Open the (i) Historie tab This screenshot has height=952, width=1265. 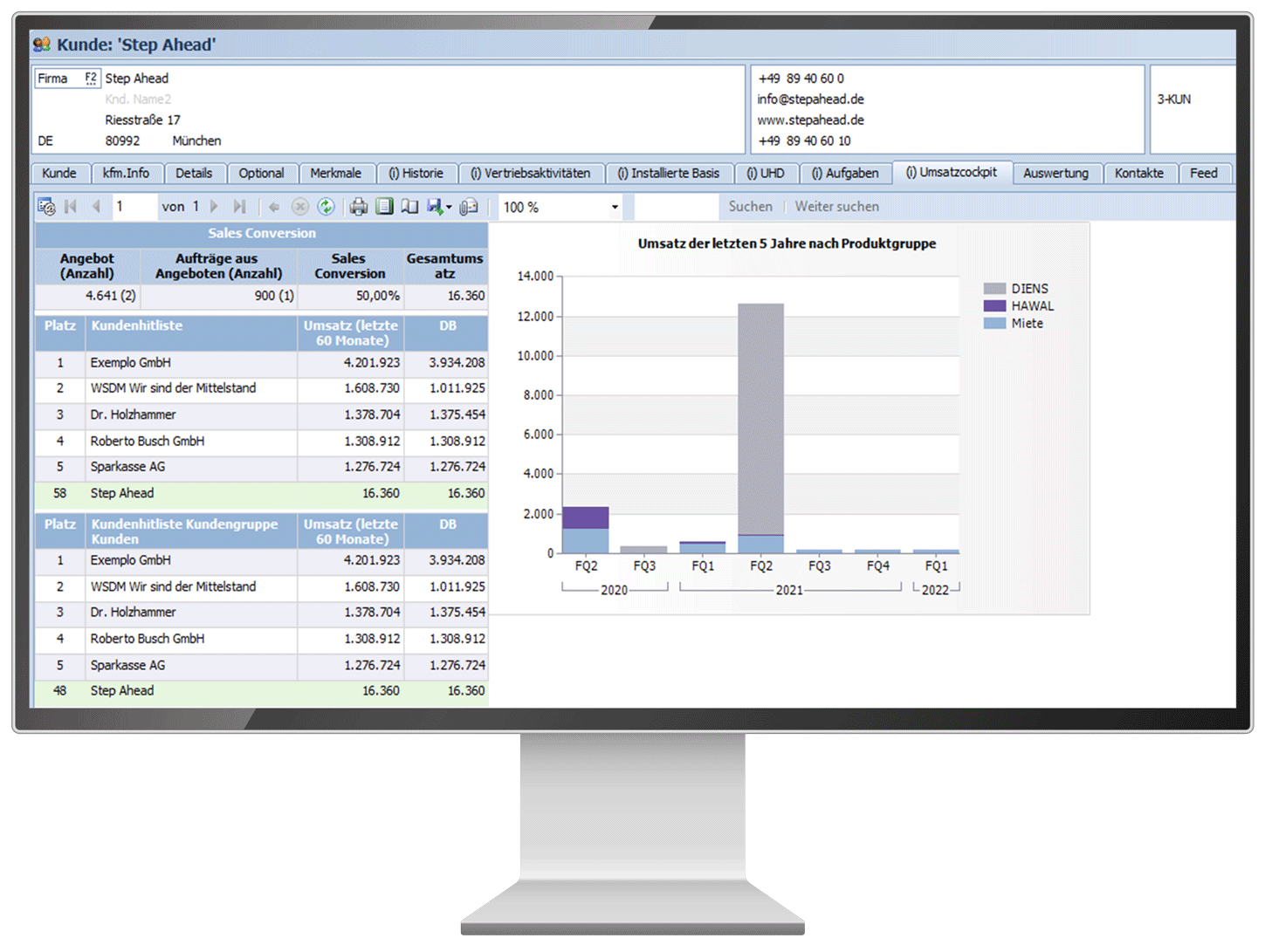coord(416,174)
